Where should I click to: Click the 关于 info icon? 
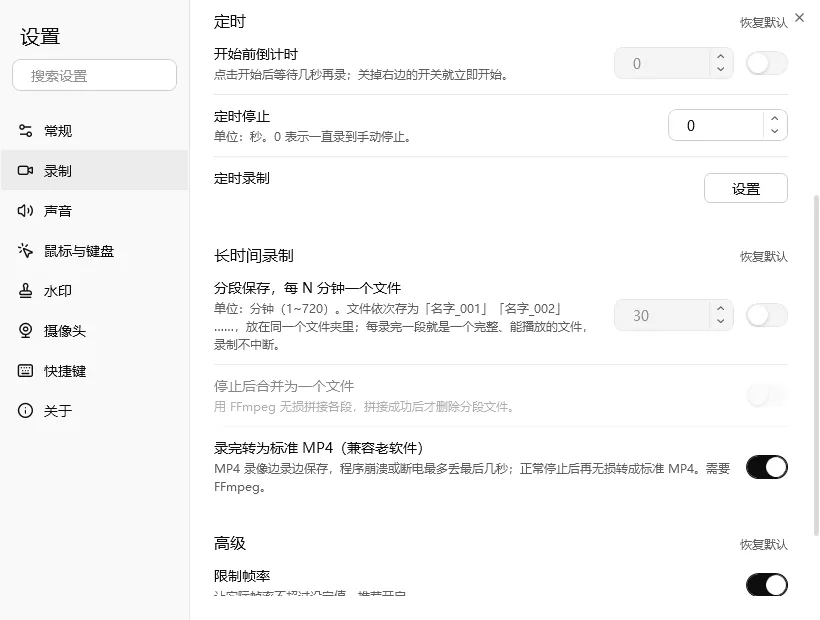[x=25, y=410]
